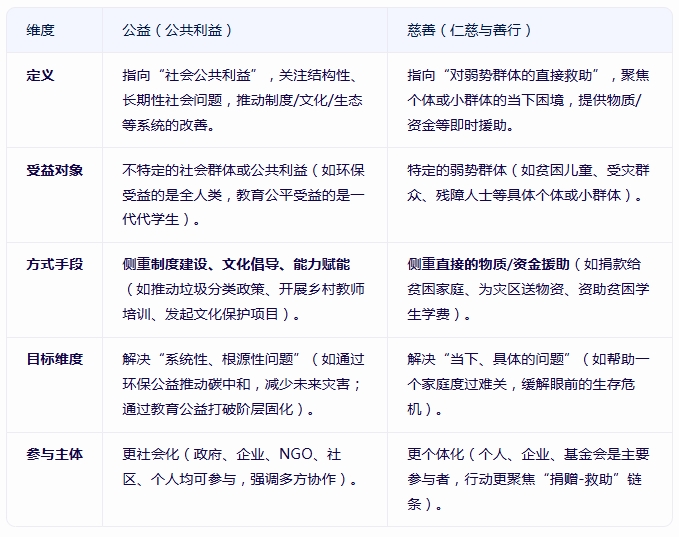Select the 参与主体 row label
This screenshot has width=679, height=537.
54,454
